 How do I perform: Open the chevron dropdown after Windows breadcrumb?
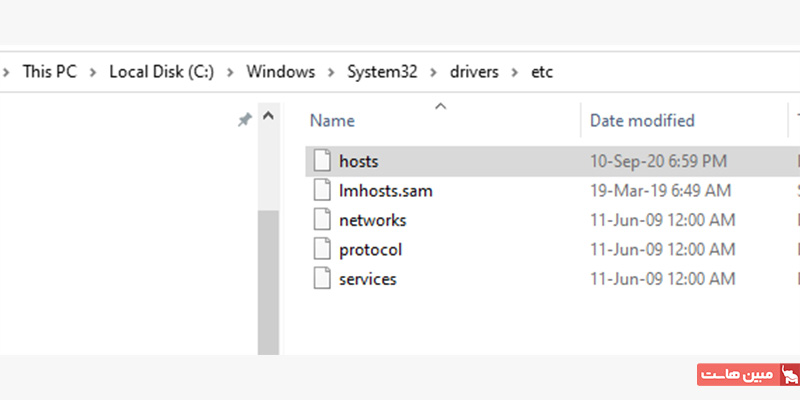click(x=333, y=72)
